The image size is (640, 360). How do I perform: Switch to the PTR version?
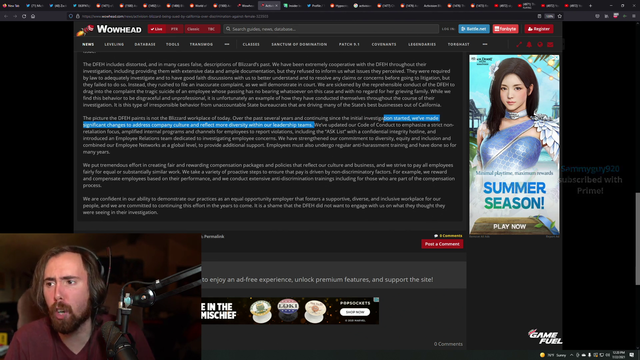[x=174, y=29]
